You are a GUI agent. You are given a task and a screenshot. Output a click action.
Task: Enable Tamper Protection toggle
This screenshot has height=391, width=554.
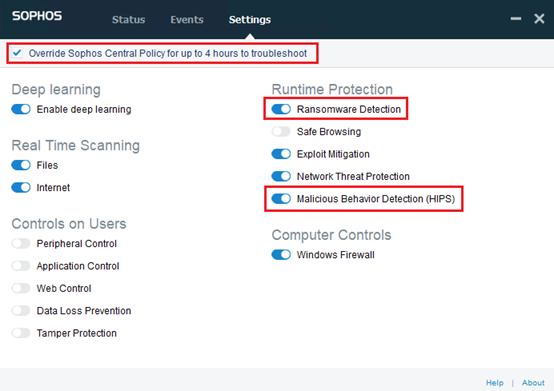(21, 333)
